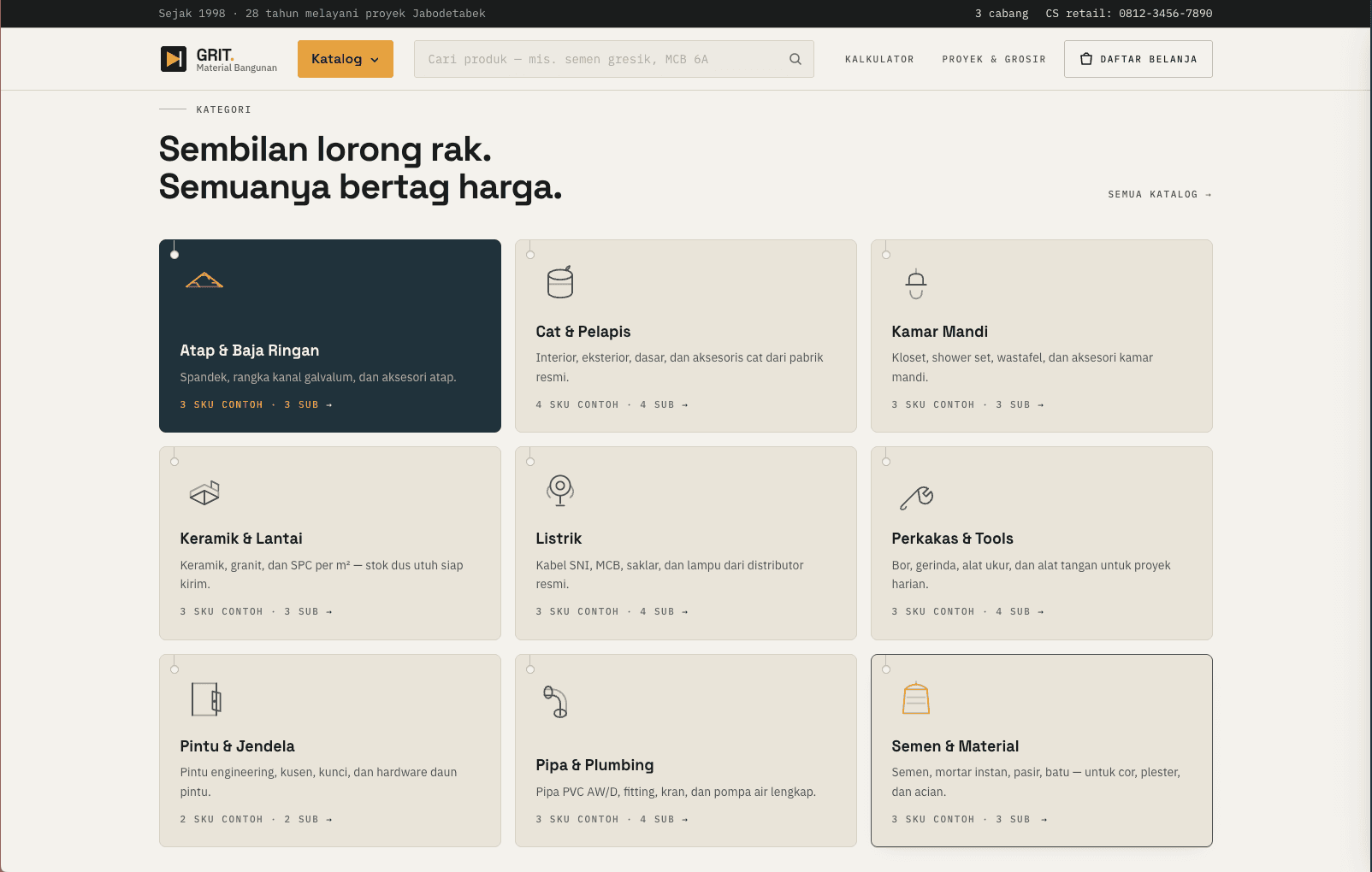Open Cat & Pelapis category title
The width and height of the screenshot is (1372, 872).
(583, 332)
